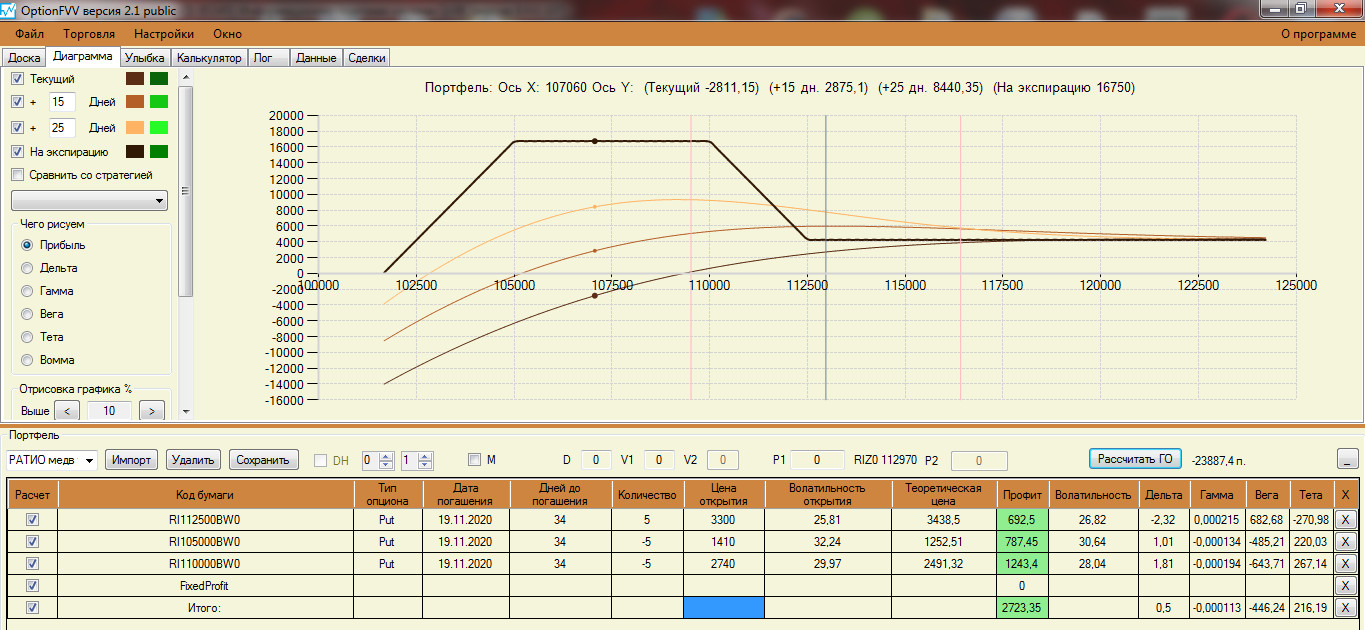Toggle calculation checkbox for RI105000BW0
Image resolution: width=1365 pixels, height=630 pixels.
(x=33, y=542)
